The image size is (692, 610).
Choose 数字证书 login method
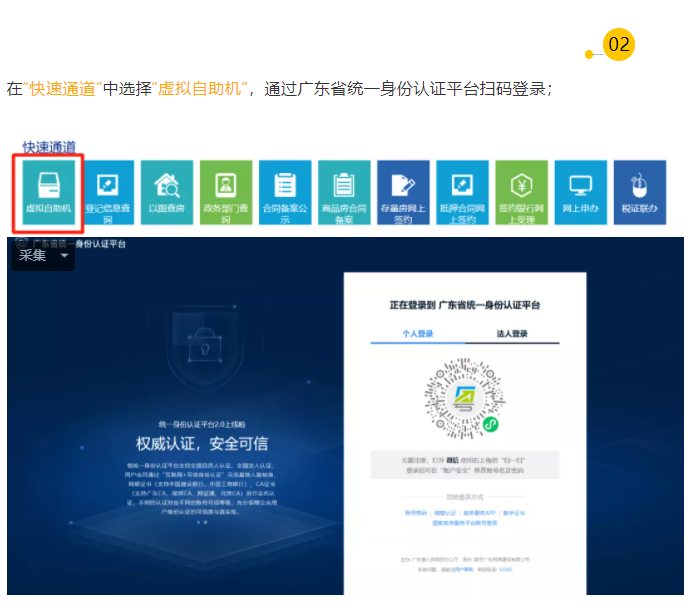click(x=514, y=513)
